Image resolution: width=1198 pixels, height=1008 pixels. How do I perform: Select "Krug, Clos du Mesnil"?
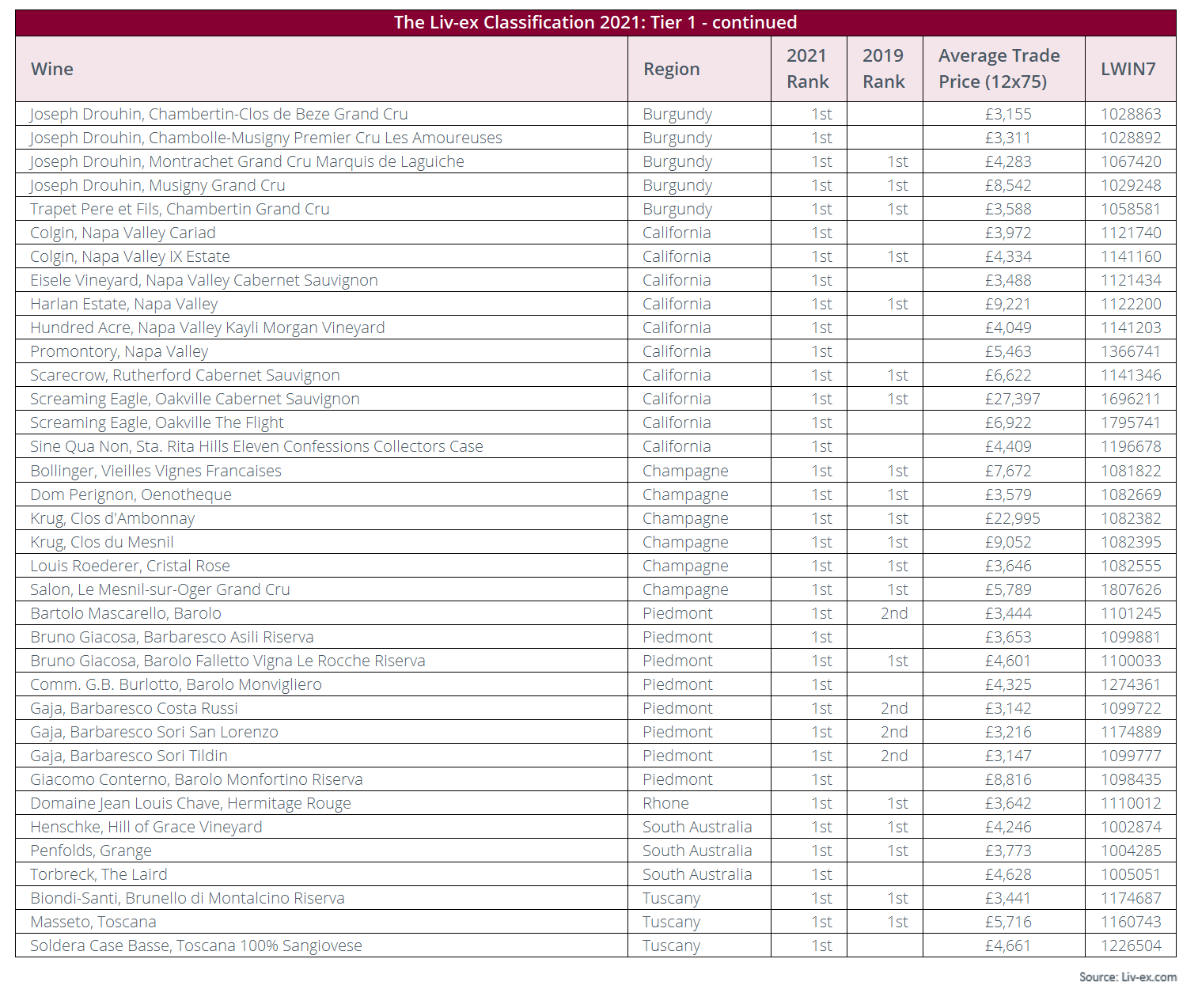[x=102, y=542]
